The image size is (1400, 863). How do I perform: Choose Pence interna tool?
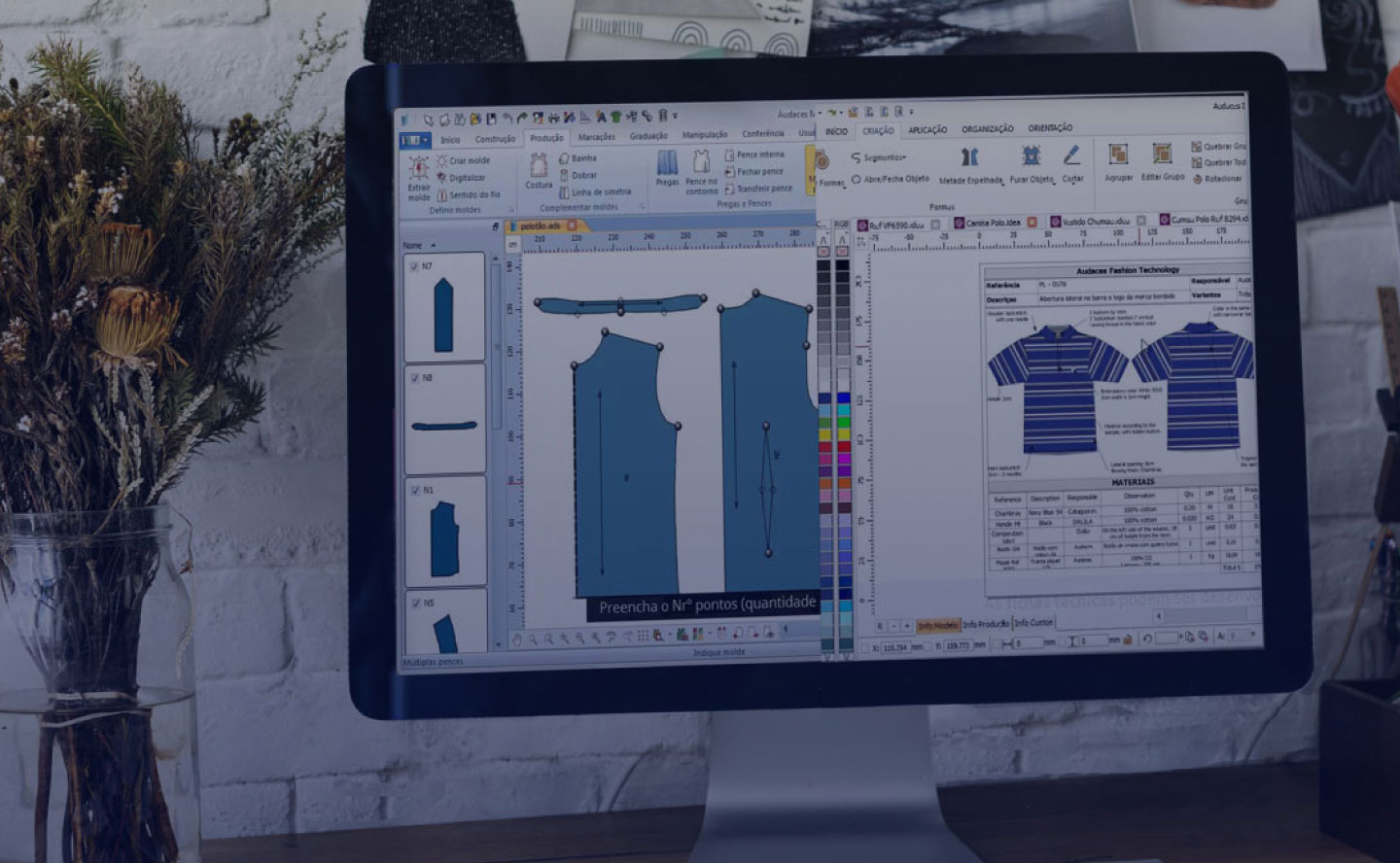click(x=754, y=155)
